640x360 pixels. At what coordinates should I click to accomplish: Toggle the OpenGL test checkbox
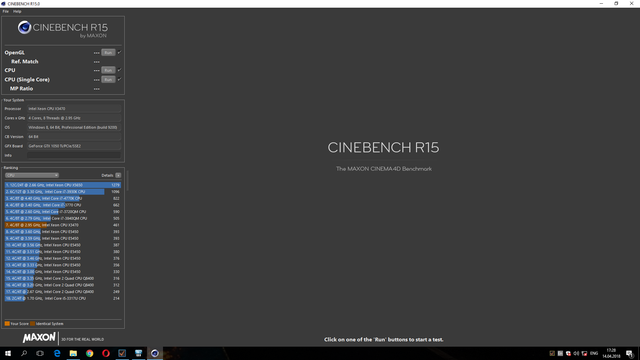[120, 52]
